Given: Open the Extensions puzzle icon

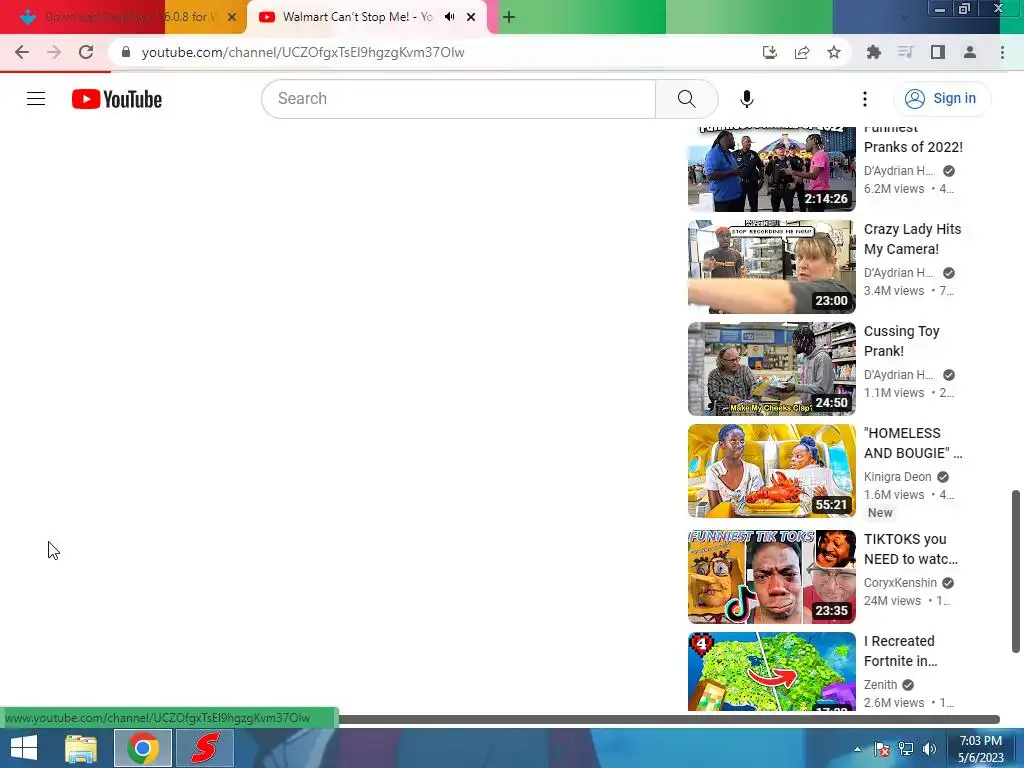Looking at the screenshot, I should click(x=874, y=52).
